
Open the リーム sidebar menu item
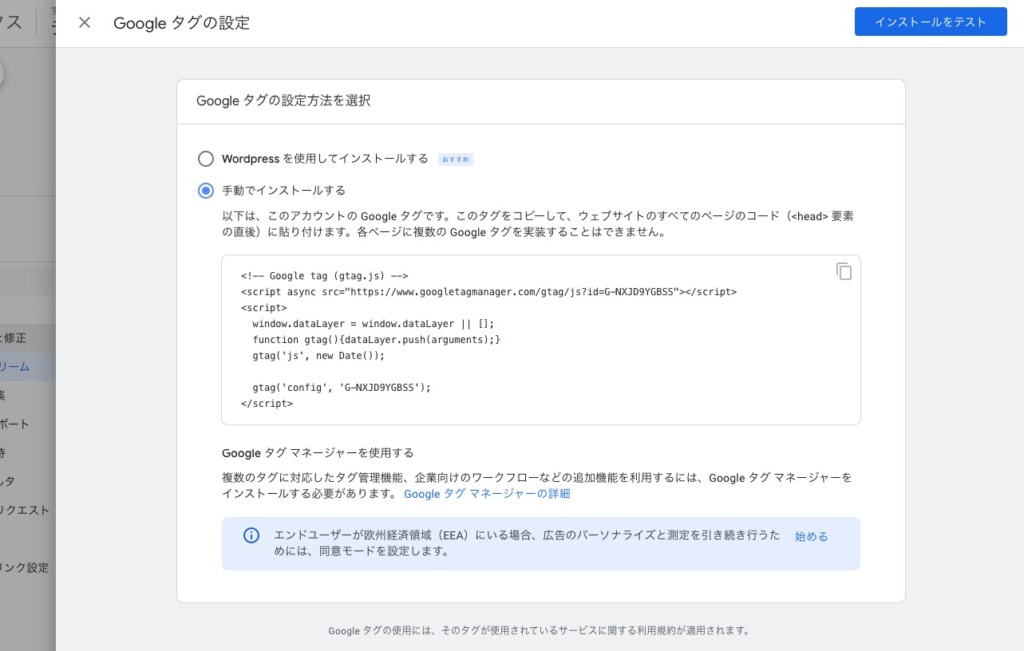pyautogui.click(x=15, y=366)
